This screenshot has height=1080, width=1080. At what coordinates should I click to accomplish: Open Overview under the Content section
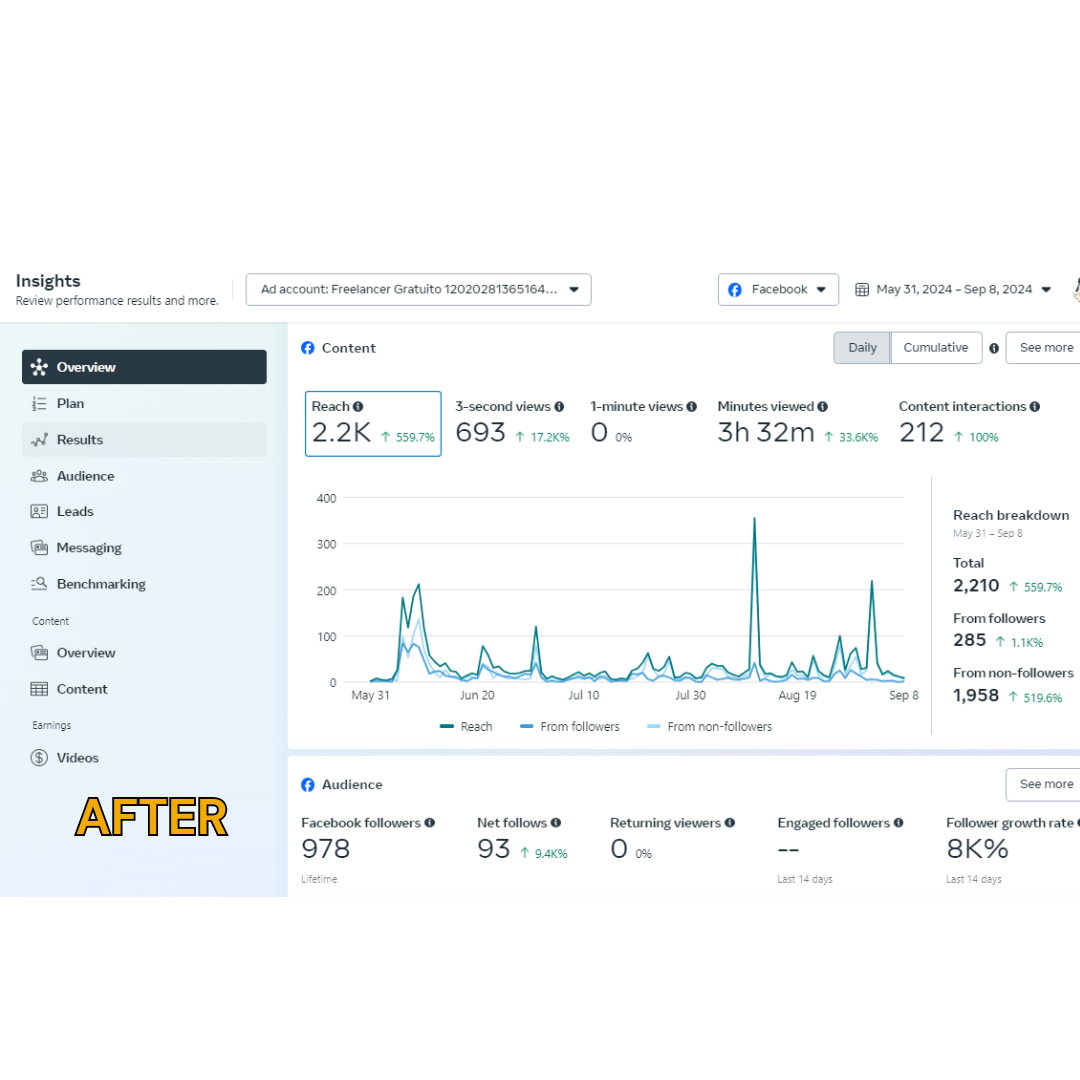point(144,652)
